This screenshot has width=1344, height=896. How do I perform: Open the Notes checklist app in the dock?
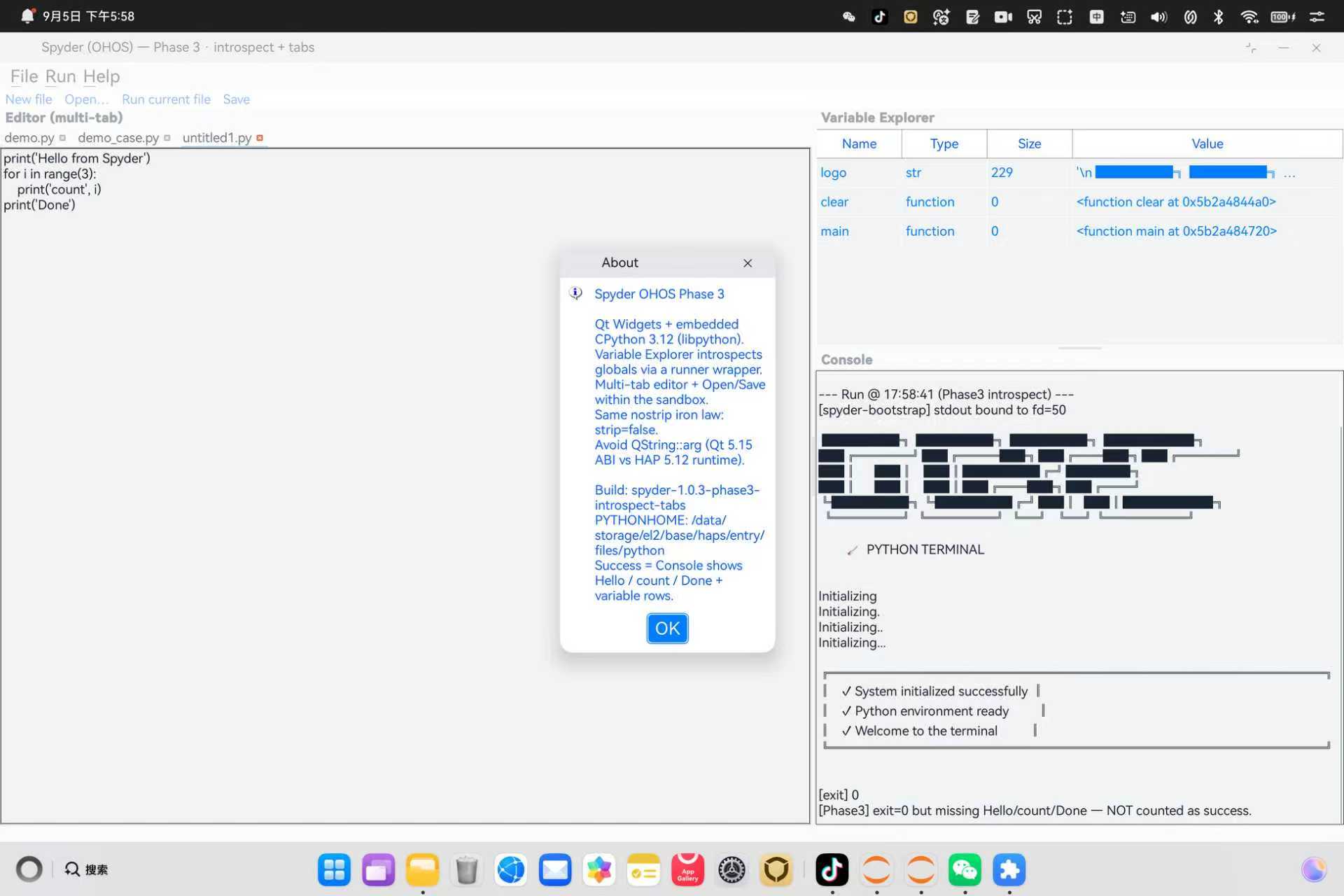(x=643, y=870)
